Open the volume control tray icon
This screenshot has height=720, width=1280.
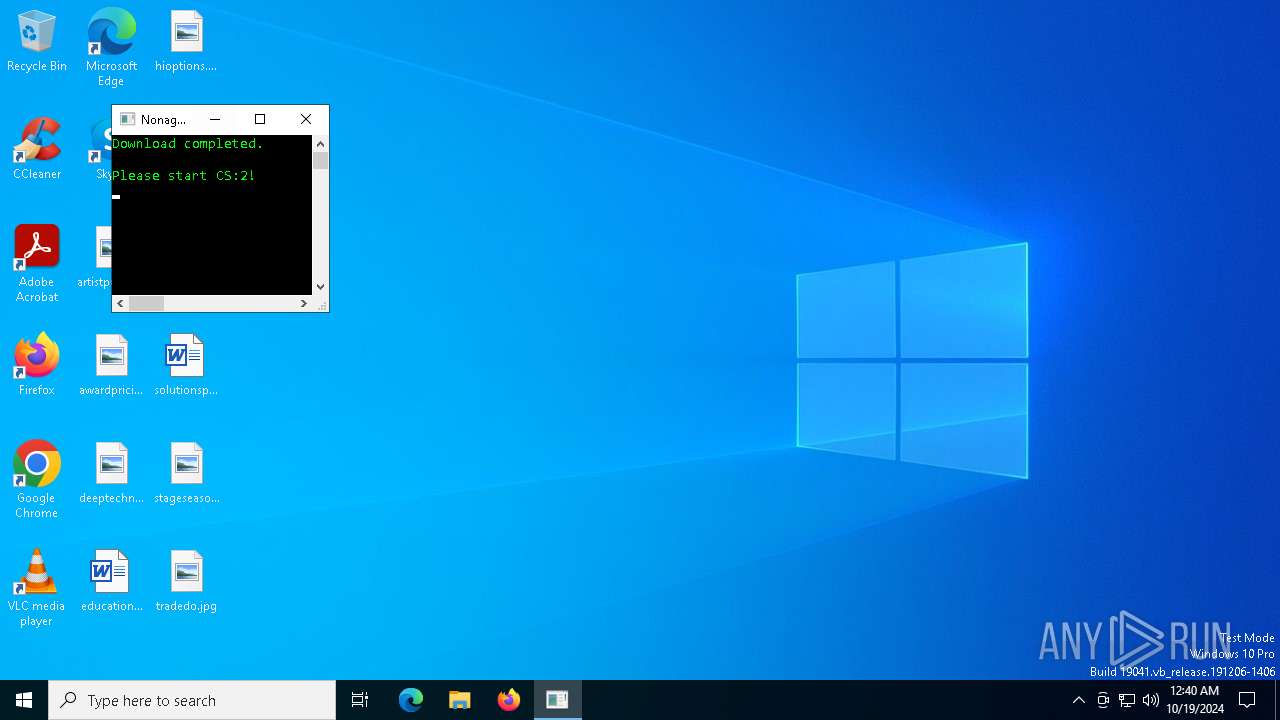pyautogui.click(x=1151, y=700)
